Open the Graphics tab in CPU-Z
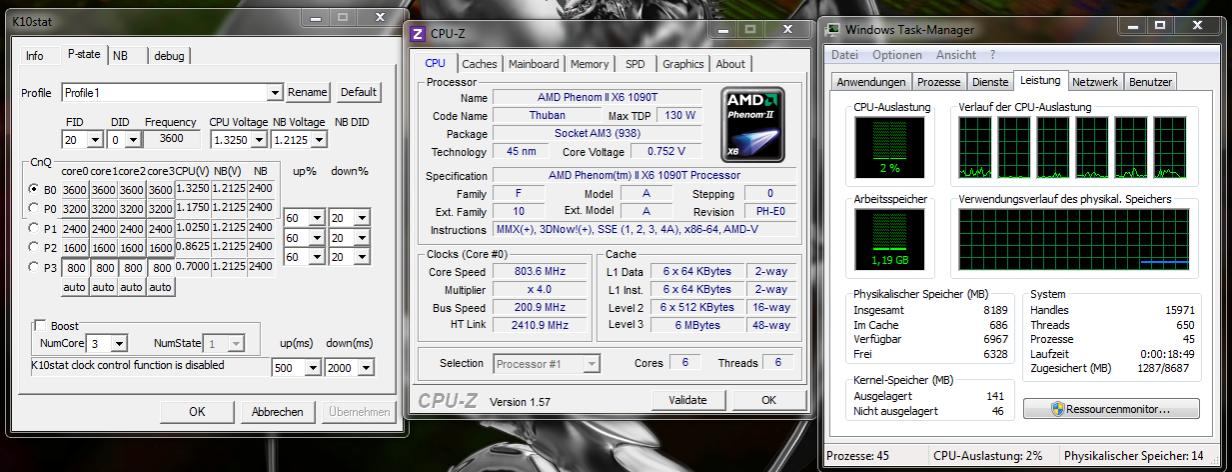Image resolution: width=1232 pixels, height=472 pixels. pos(683,64)
